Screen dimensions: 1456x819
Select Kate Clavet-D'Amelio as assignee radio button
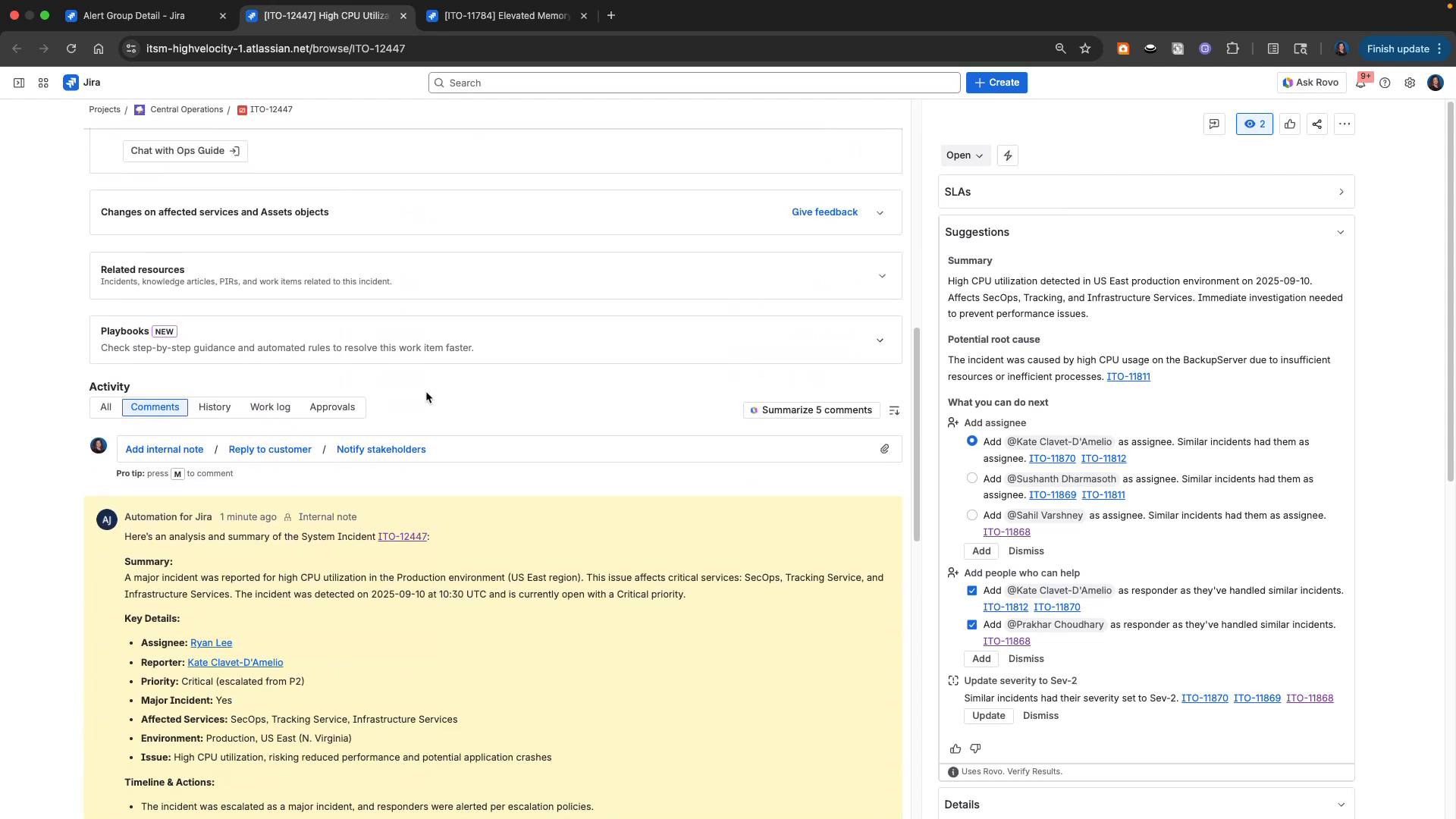971,441
